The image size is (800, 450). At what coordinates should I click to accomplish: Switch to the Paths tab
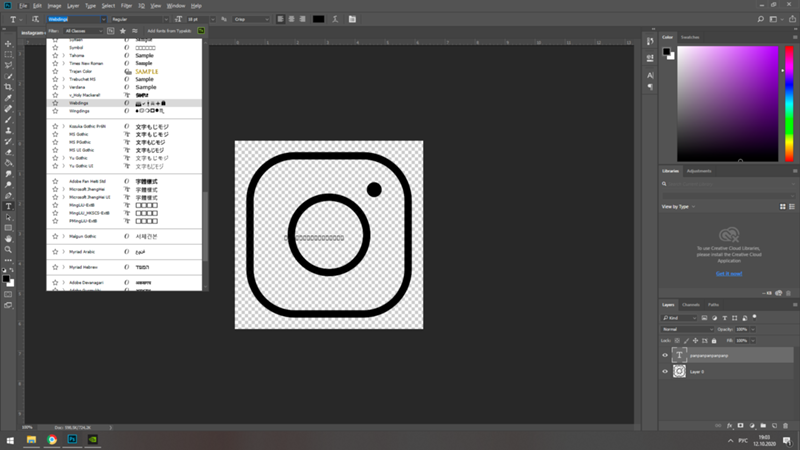[x=713, y=305]
